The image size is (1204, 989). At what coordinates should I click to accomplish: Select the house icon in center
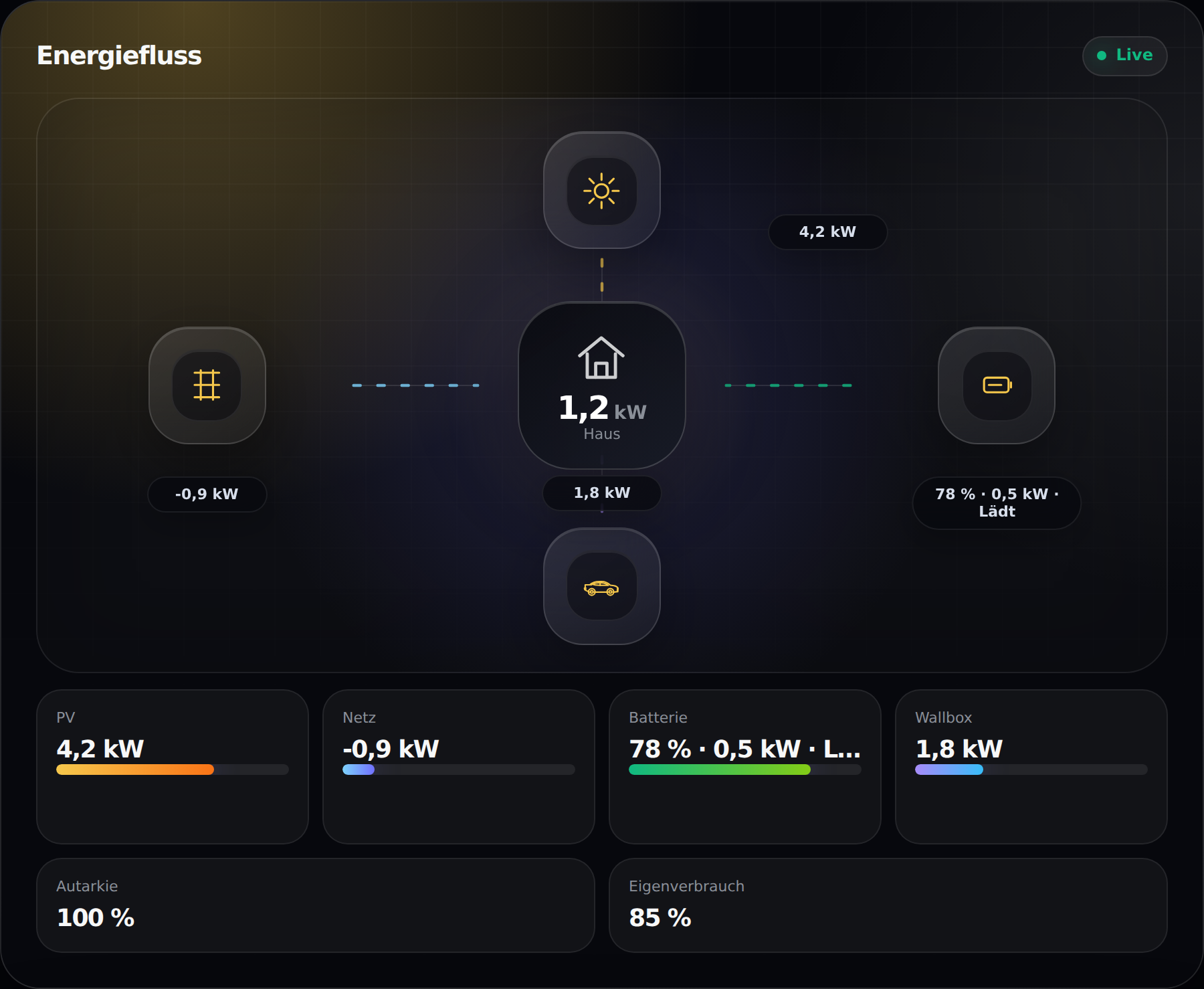[x=601, y=357]
